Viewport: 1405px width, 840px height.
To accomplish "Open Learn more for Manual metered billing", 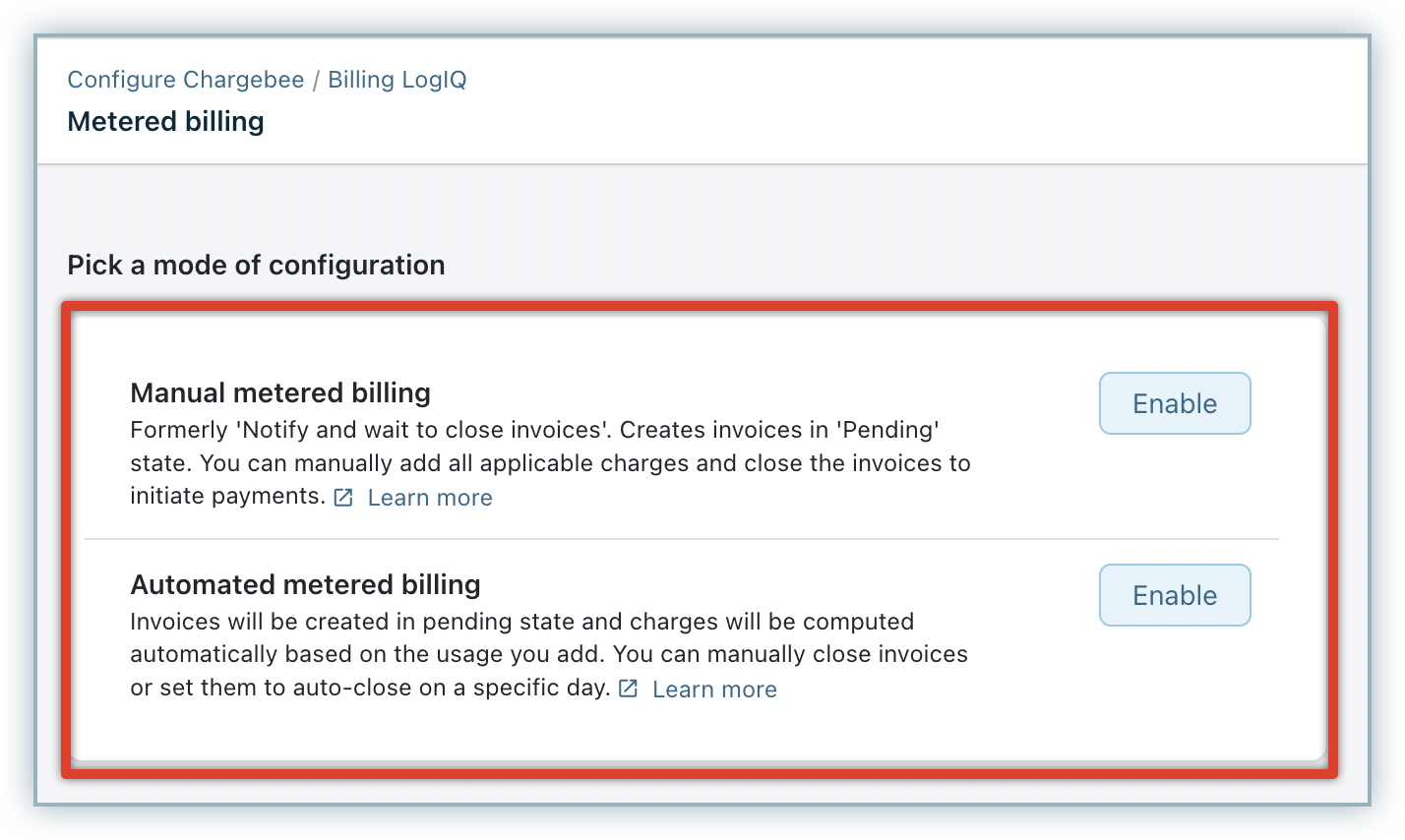I will click(x=430, y=498).
